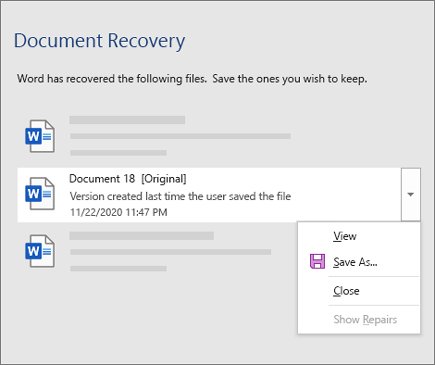Screen dimensions: 435x365
Task: Click the Document Recovery heading
Action: point(99,41)
